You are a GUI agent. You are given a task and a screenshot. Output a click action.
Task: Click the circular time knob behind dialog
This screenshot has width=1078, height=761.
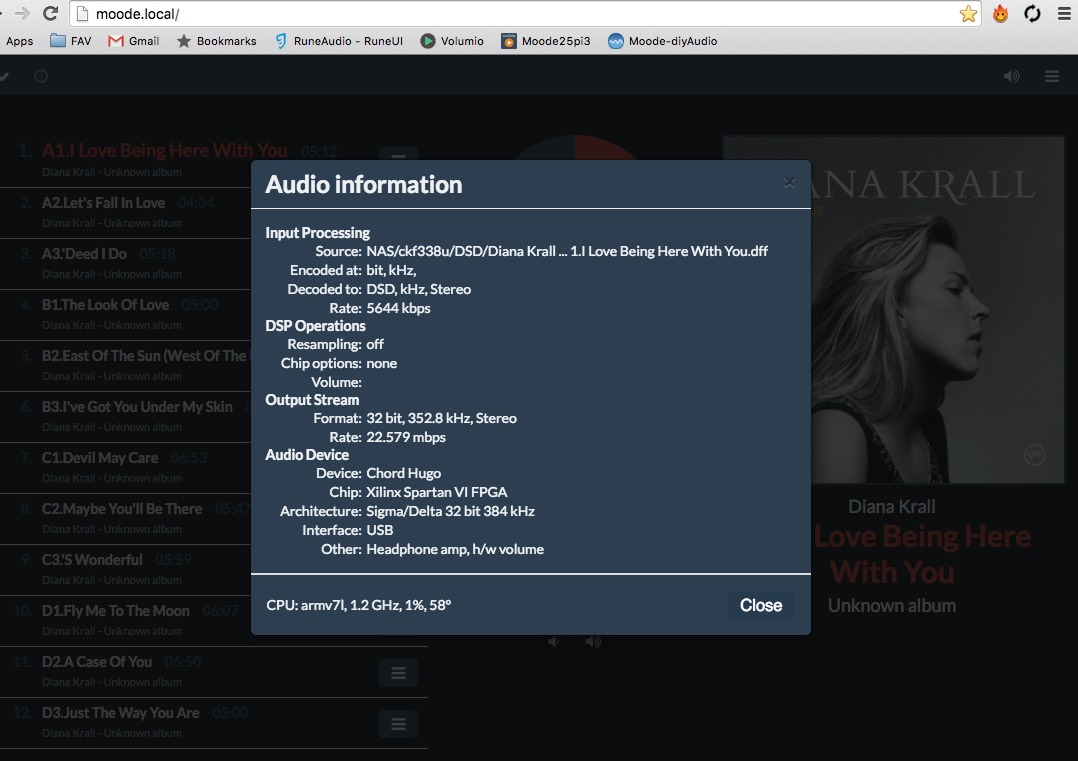point(575,148)
